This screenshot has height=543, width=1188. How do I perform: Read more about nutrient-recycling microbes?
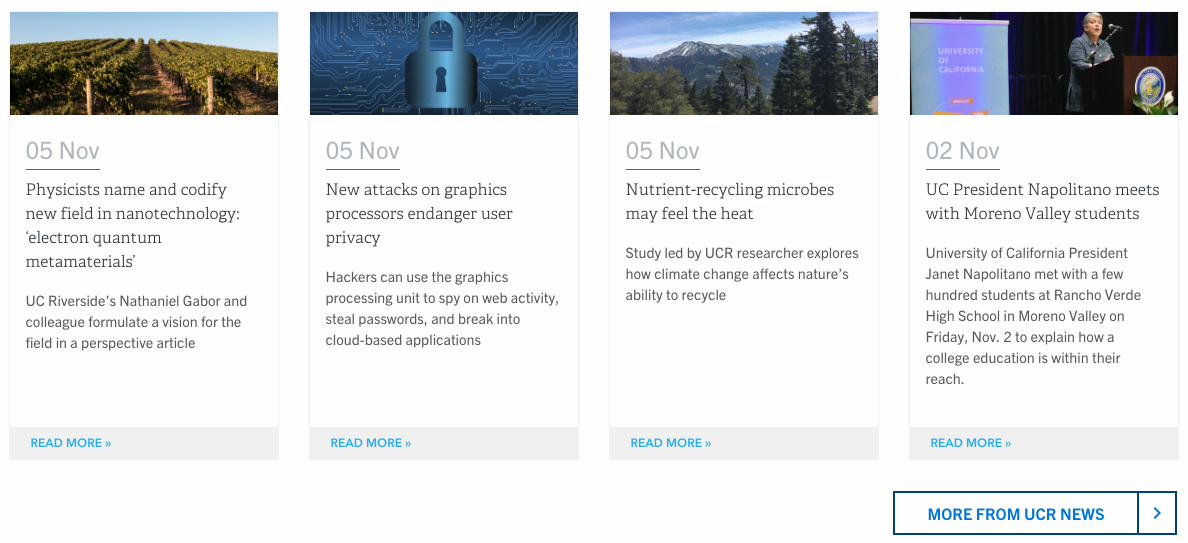pos(671,443)
